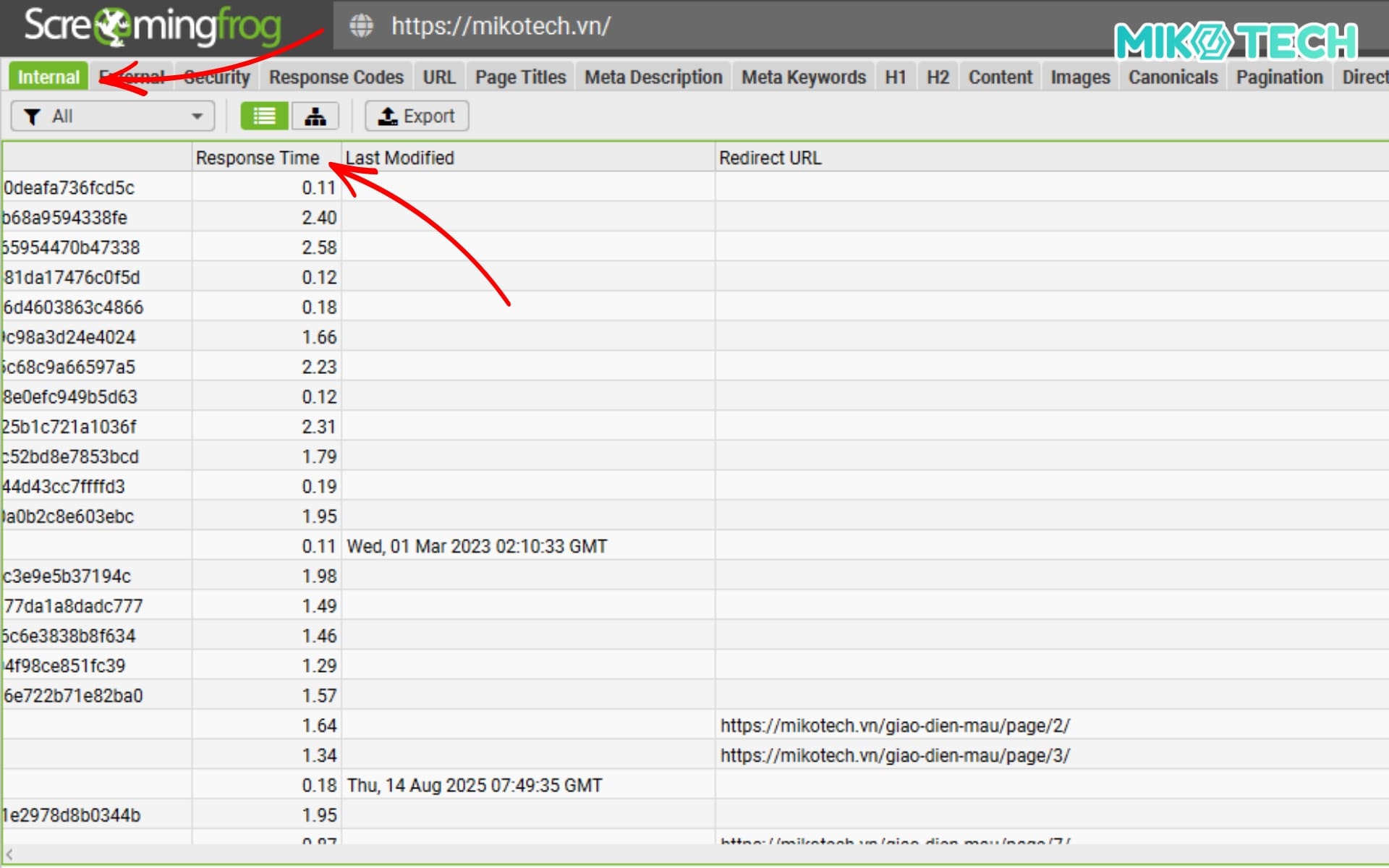The height and width of the screenshot is (868, 1389).
Task: Switch to tree structure view icon
Action: click(x=315, y=116)
